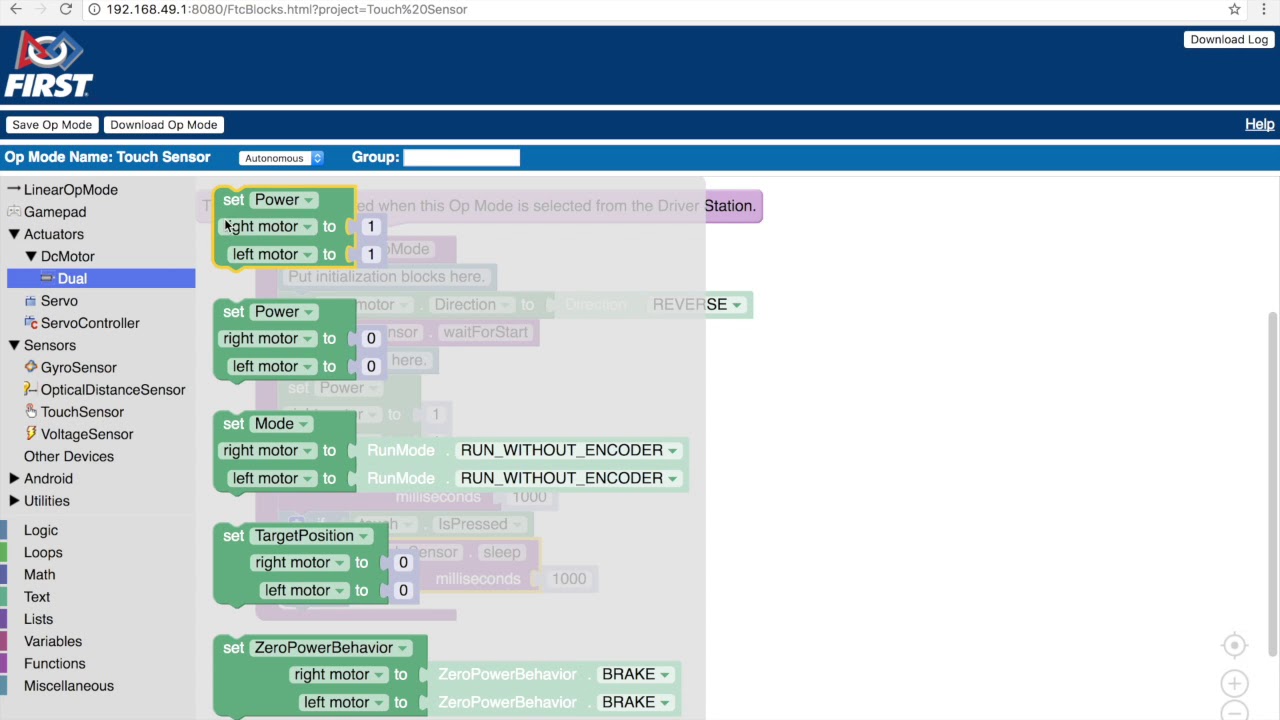Focus the Group input field
1280x720 pixels.
tap(461, 157)
